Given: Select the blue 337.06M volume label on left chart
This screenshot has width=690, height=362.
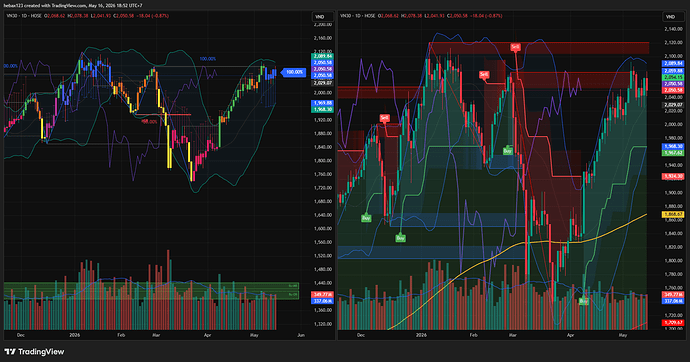Looking at the screenshot, I should pos(323,301).
